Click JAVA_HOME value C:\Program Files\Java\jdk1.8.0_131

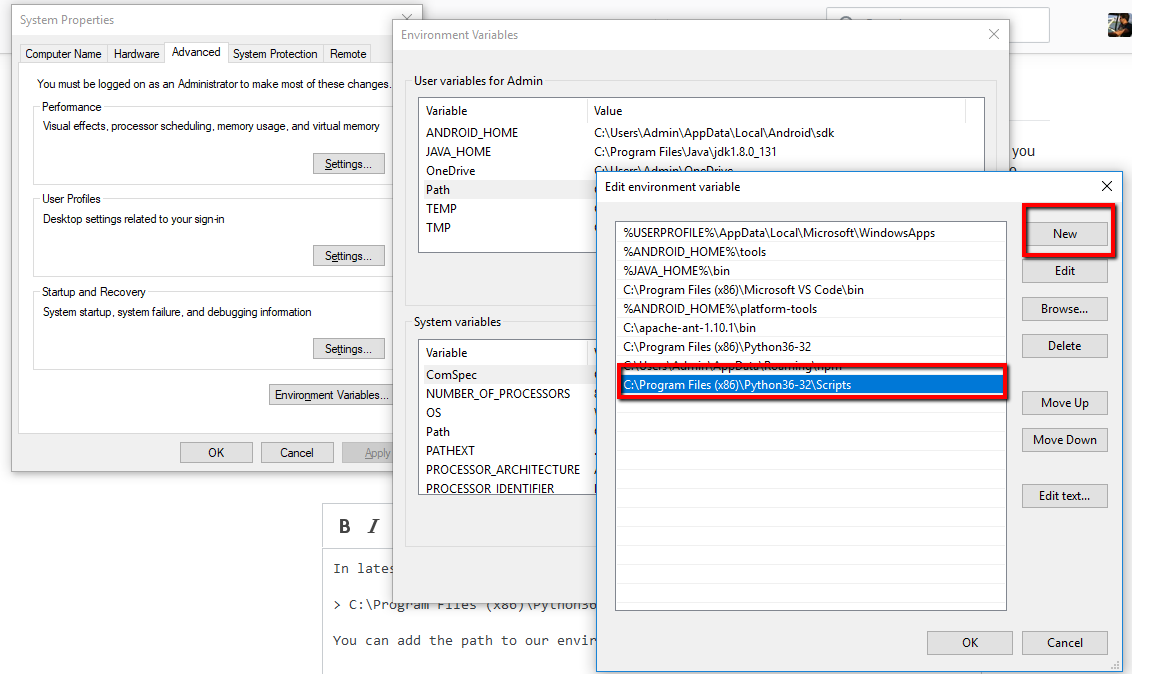pyautogui.click(x=685, y=152)
